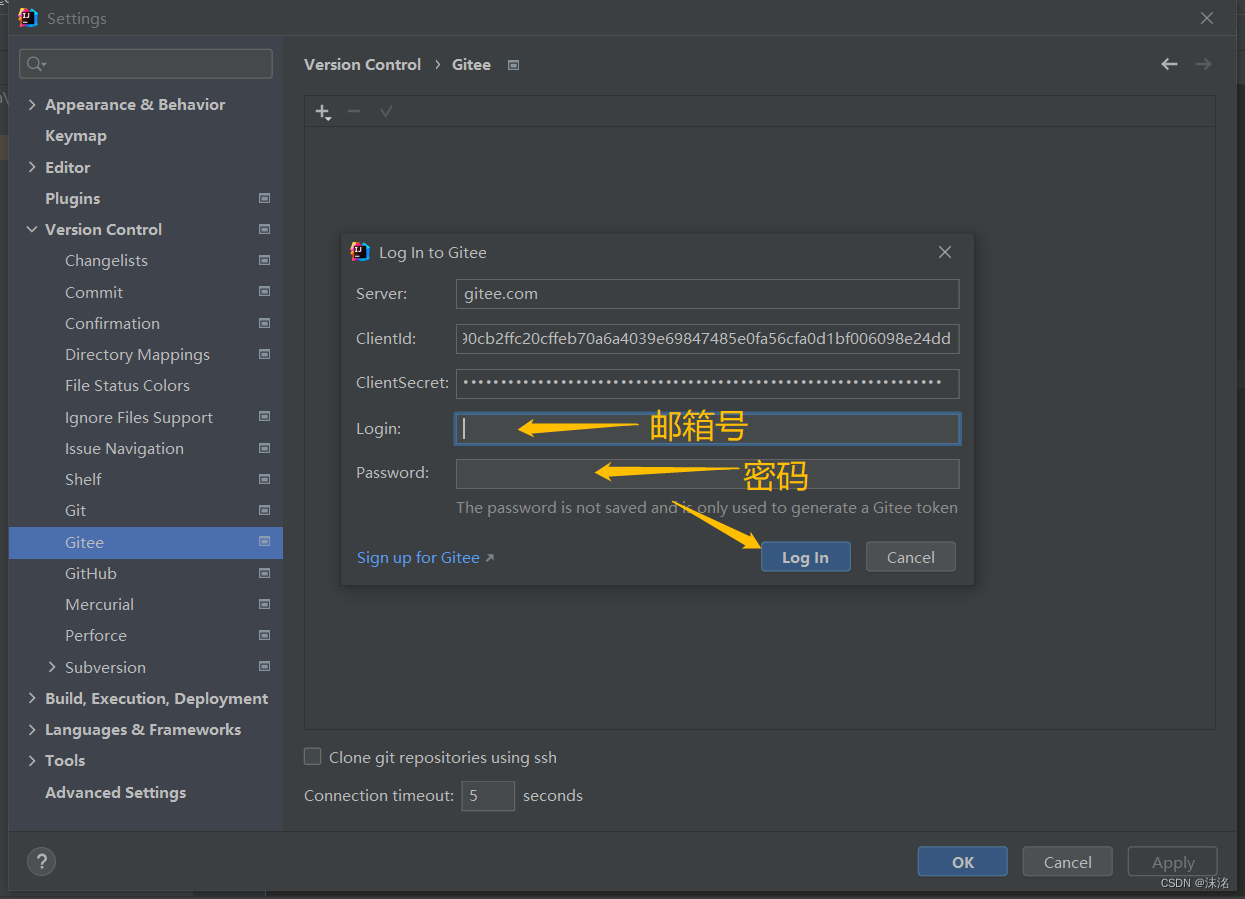Click project settings icon beside Plugins
Image resolution: width=1245 pixels, height=899 pixels.
tap(264, 198)
